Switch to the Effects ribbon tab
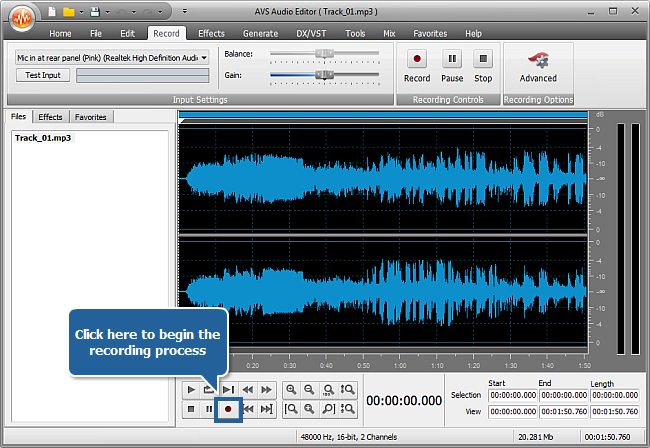Screen dimensions: 650x448 (x=211, y=34)
